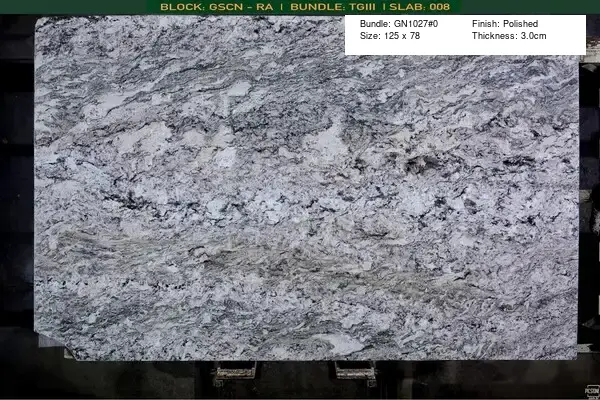Image resolution: width=600 pixels, height=400 pixels.
Task: Click the right support bracket under the slab
Action: [354, 372]
